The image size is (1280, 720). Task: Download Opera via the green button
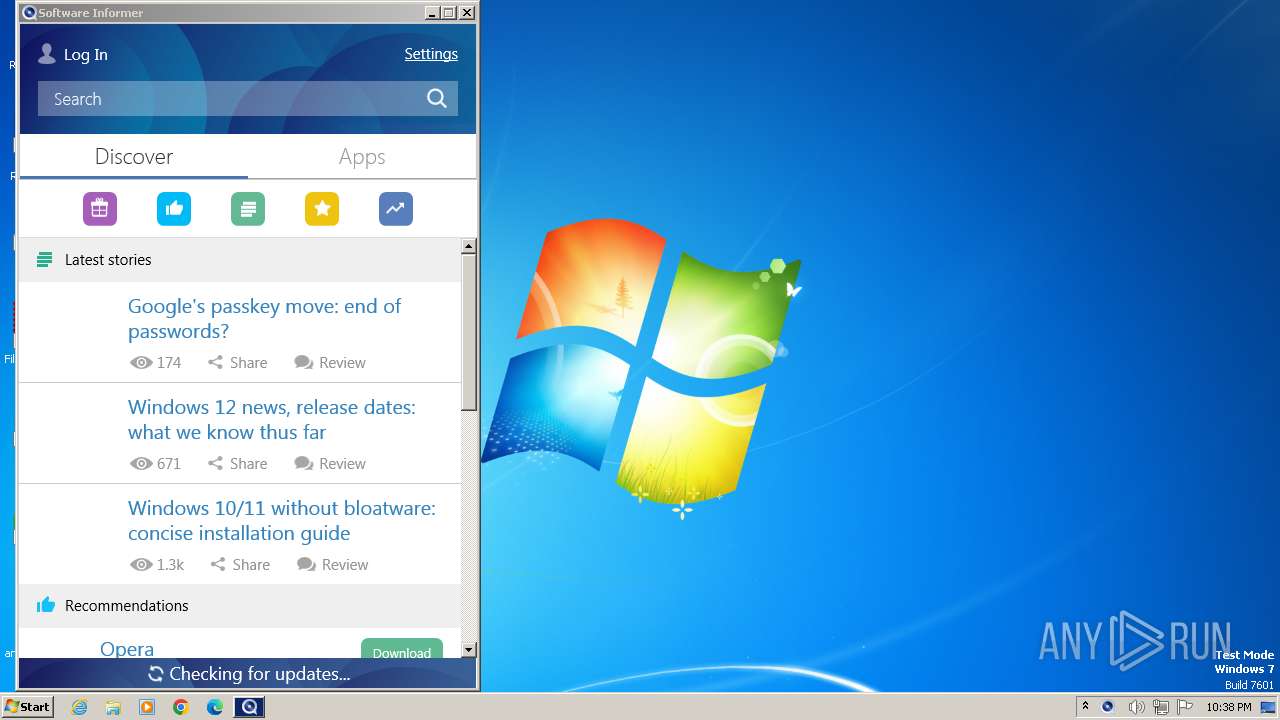pos(402,649)
